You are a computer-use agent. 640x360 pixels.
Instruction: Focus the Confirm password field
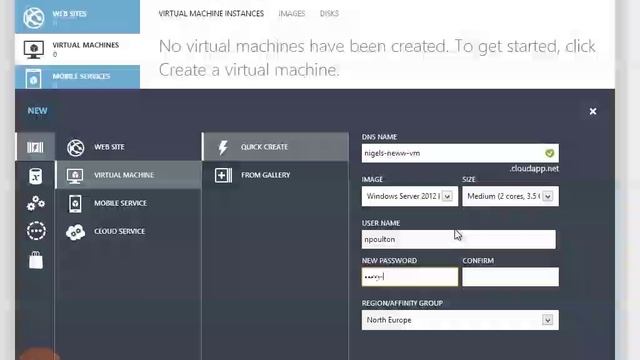[510, 277]
